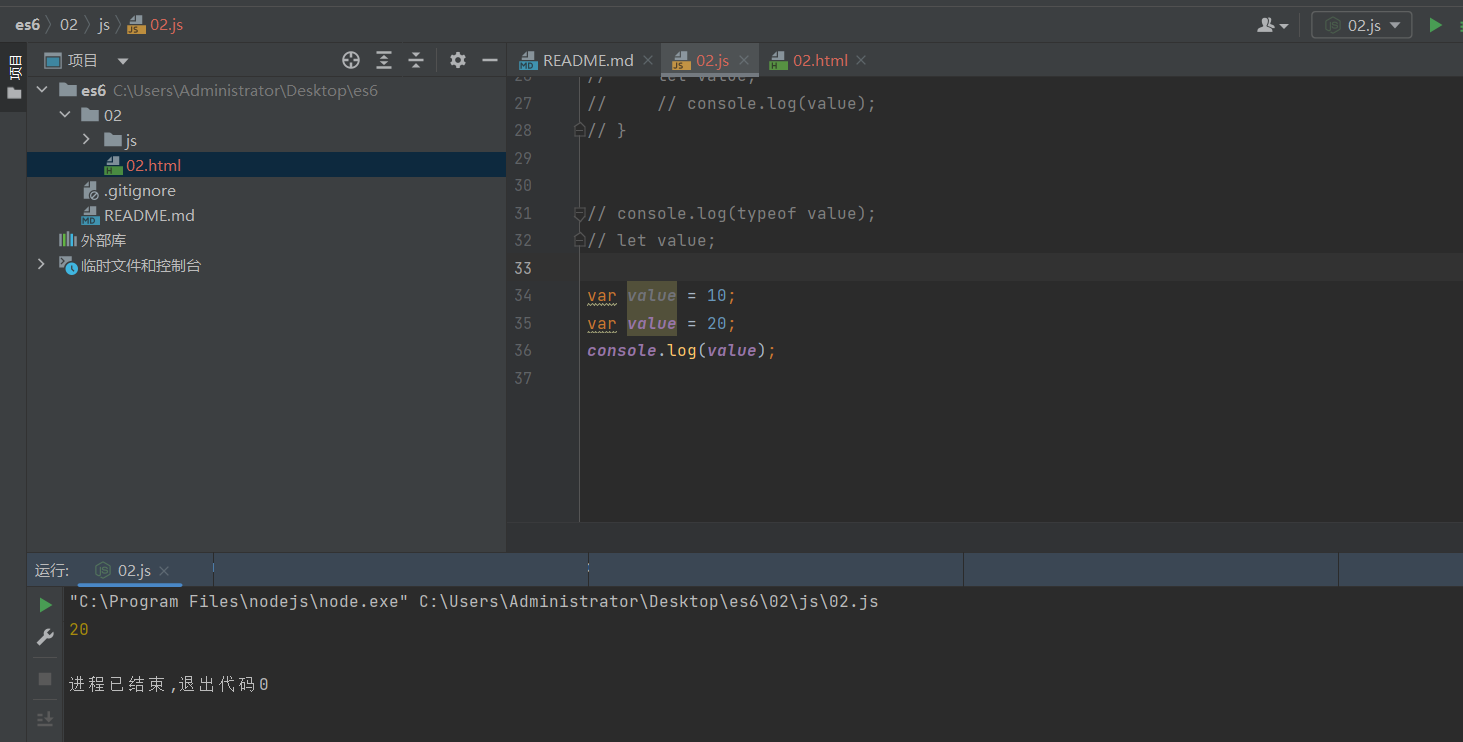
Task: Close the 02.js run panel tab
Action: (164, 571)
